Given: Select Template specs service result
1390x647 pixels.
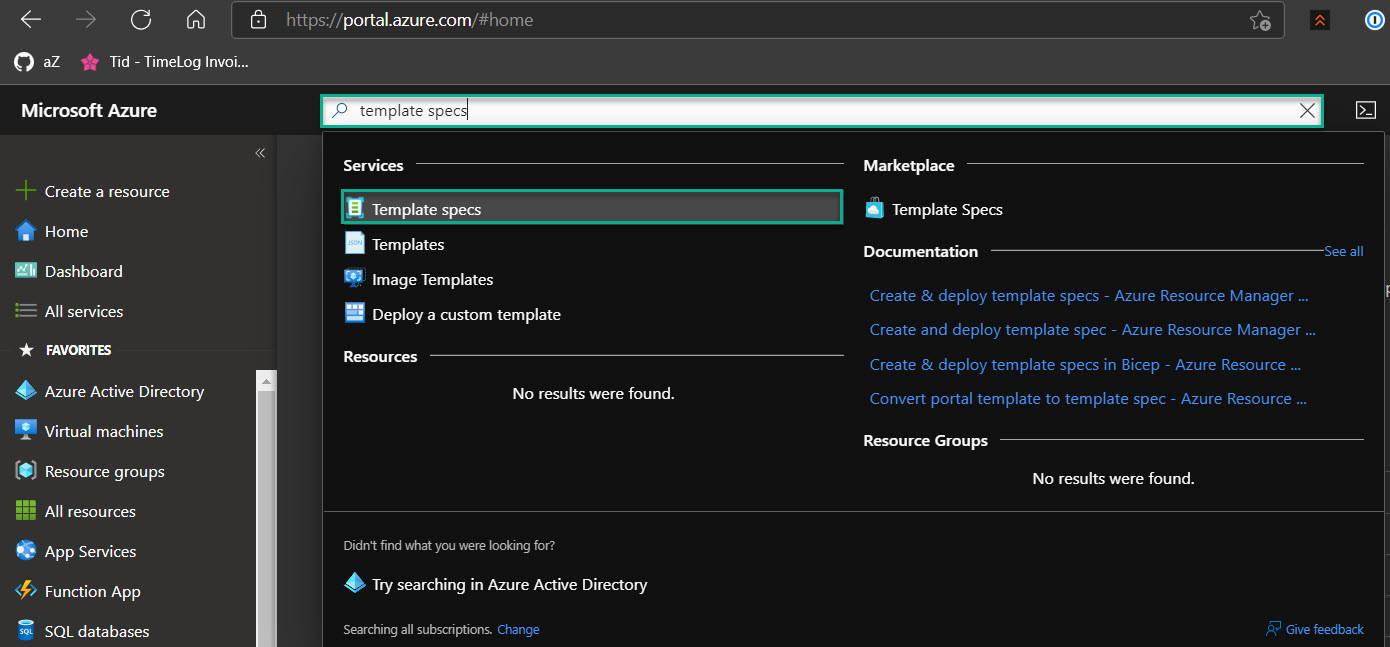Looking at the screenshot, I should pos(592,208).
